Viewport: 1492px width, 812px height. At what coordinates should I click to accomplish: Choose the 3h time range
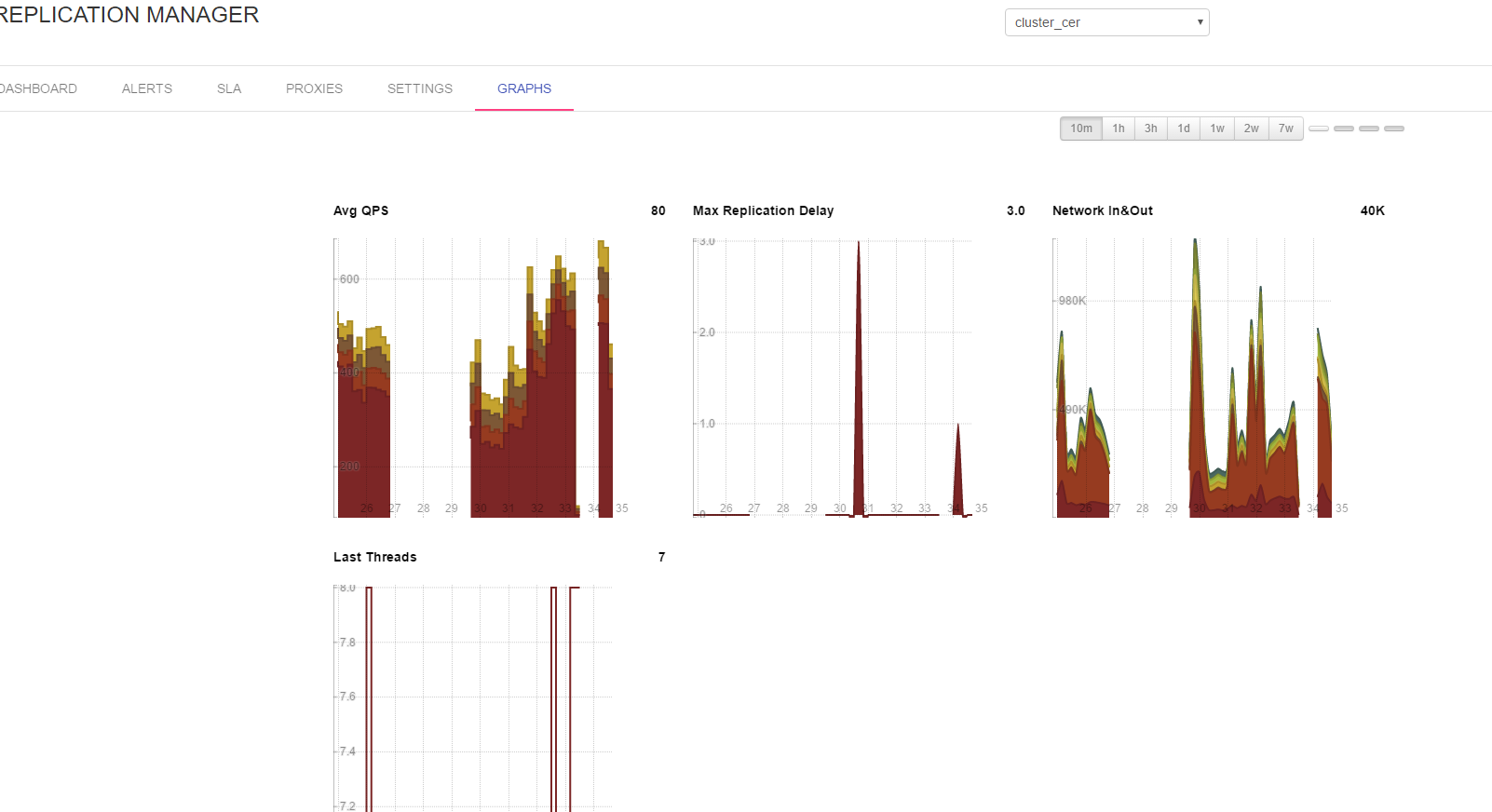[x=1151, y=129]
